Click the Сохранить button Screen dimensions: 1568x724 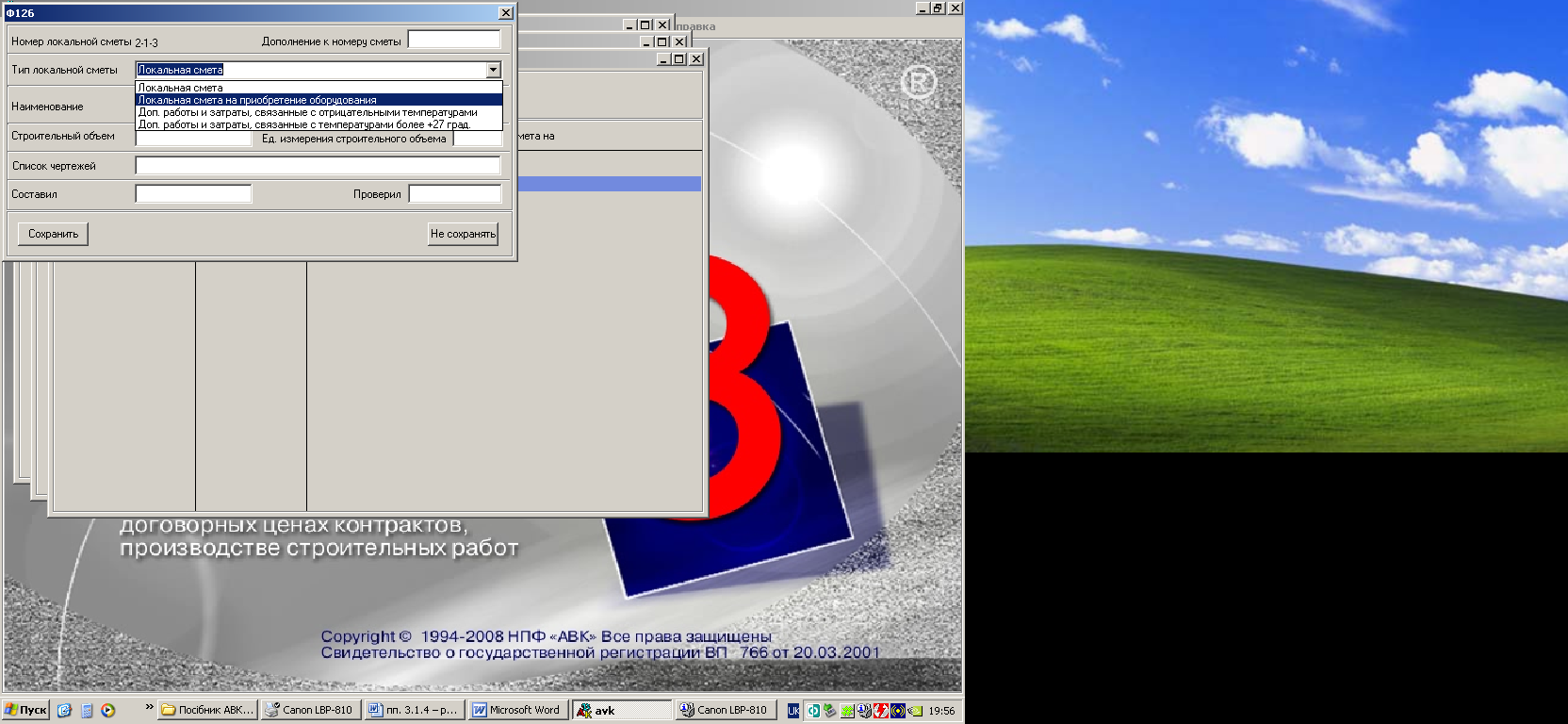pos(53,234)
